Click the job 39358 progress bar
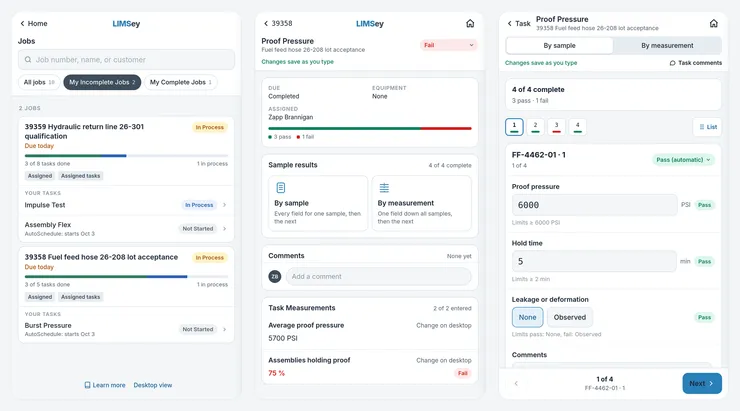This screenshot has height=411, width=740. click(x=126, y=277)
